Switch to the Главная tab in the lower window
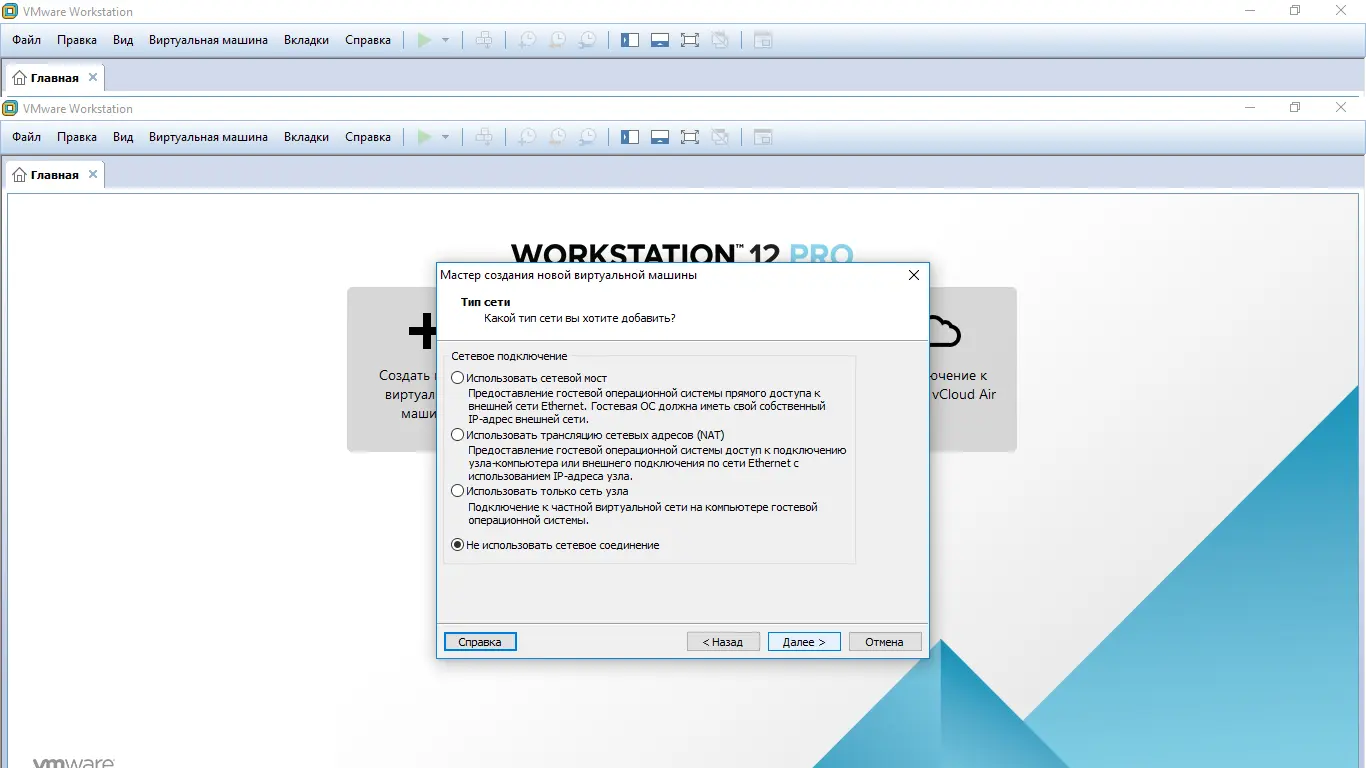The height and width of the screenshot is (768, 1366). click(x=54, y=174)
